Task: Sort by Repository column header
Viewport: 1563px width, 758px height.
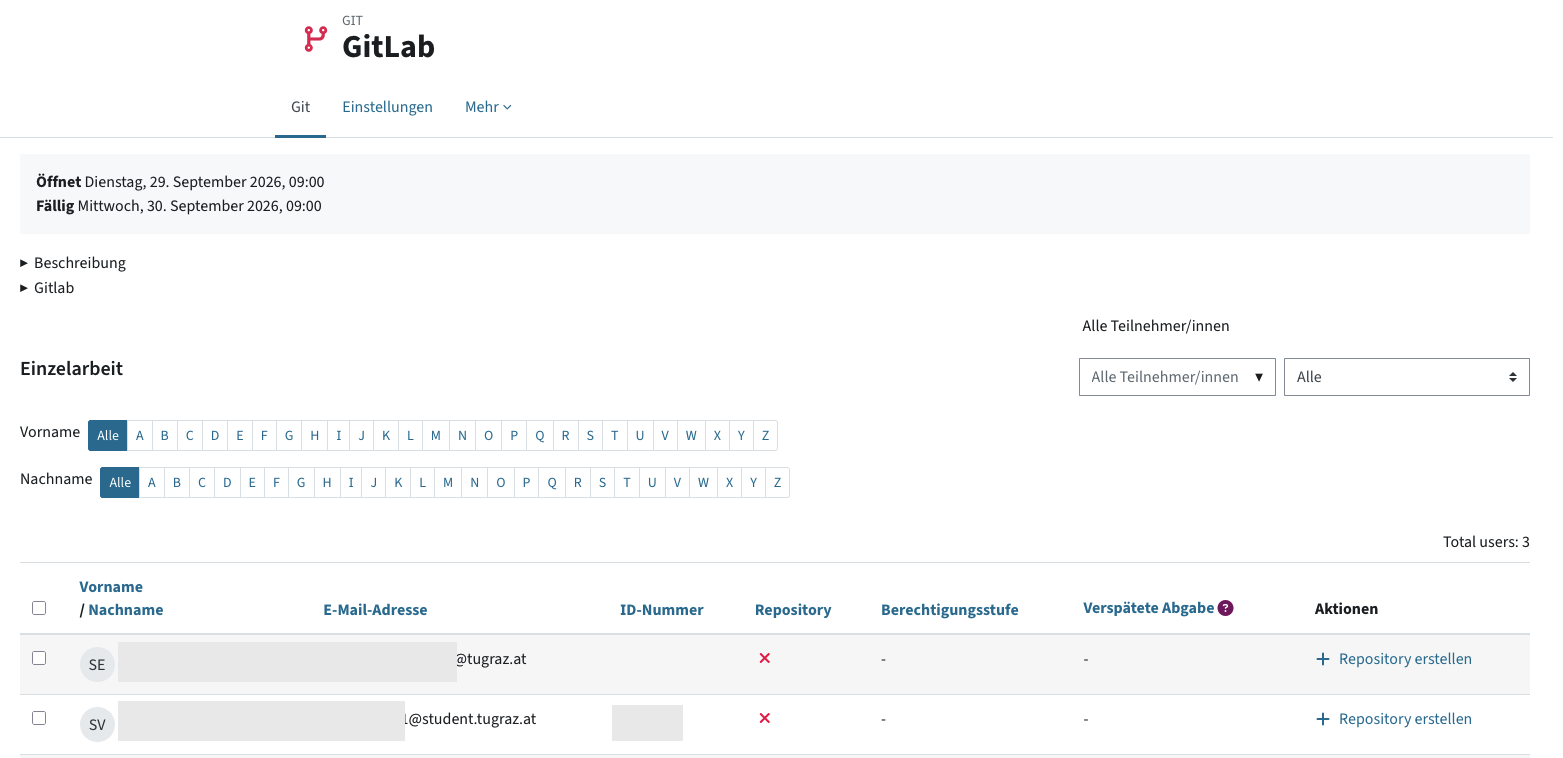Action: click(x=793, y=610)
